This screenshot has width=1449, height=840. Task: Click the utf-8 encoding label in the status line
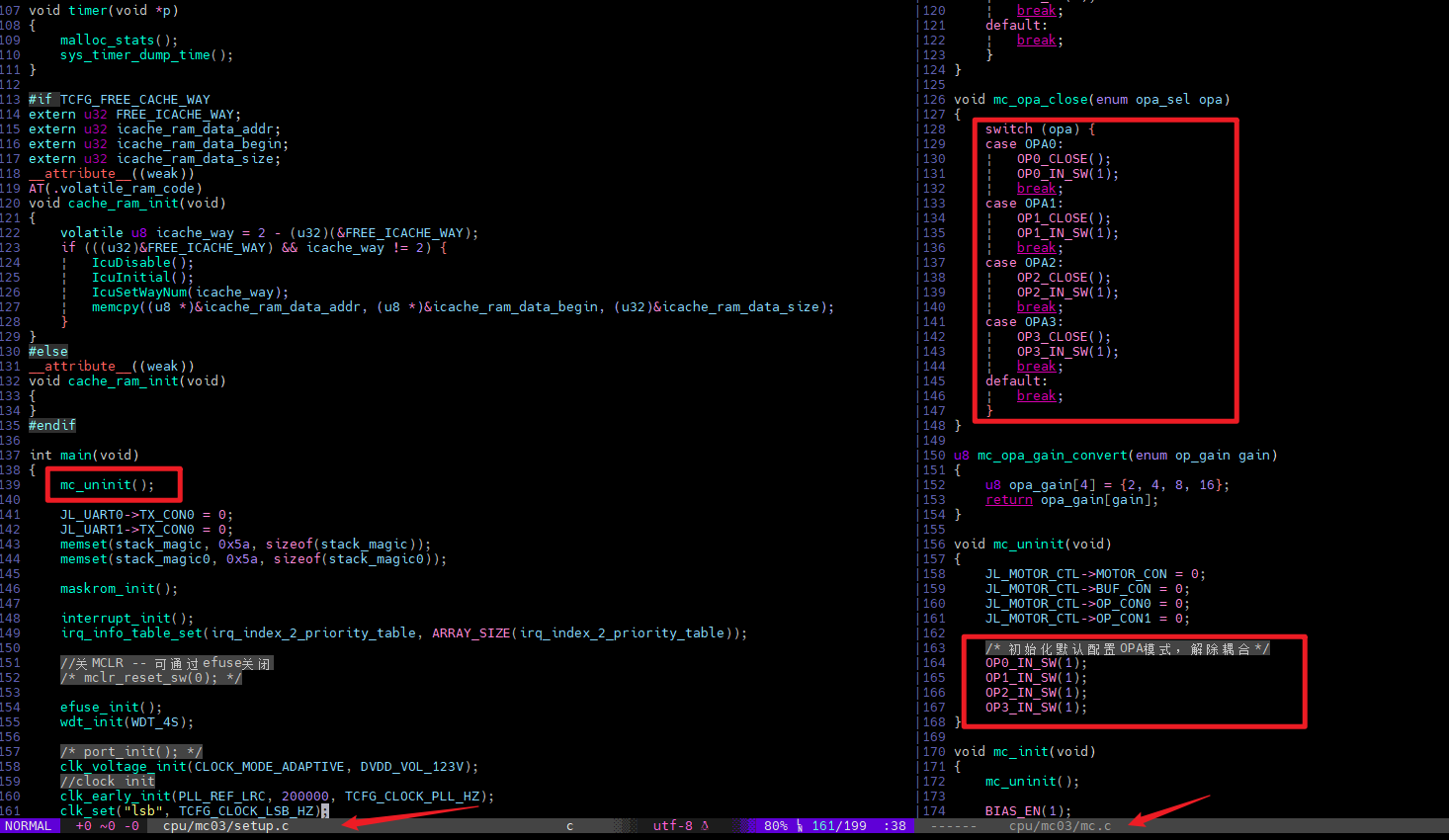[x=672, y=826]
